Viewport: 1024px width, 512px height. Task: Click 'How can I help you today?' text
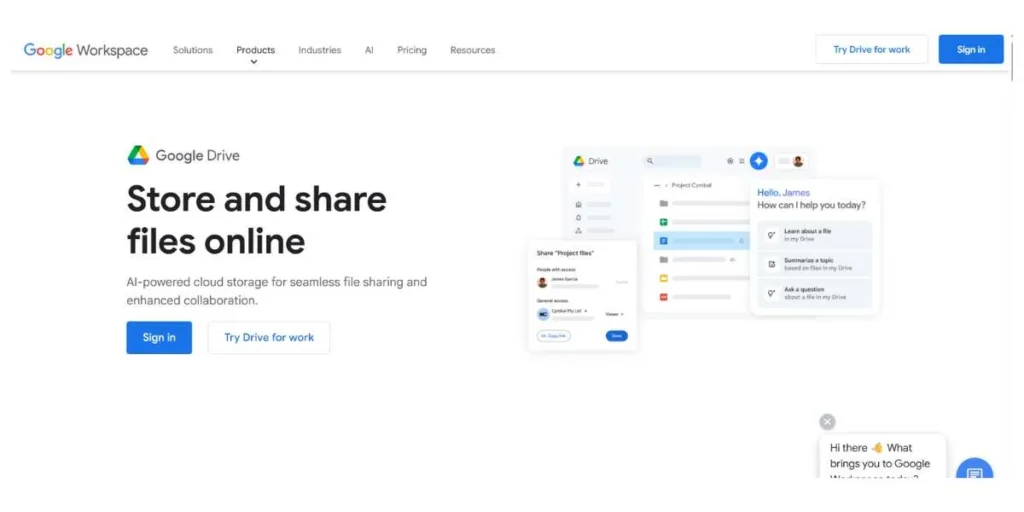812,205
